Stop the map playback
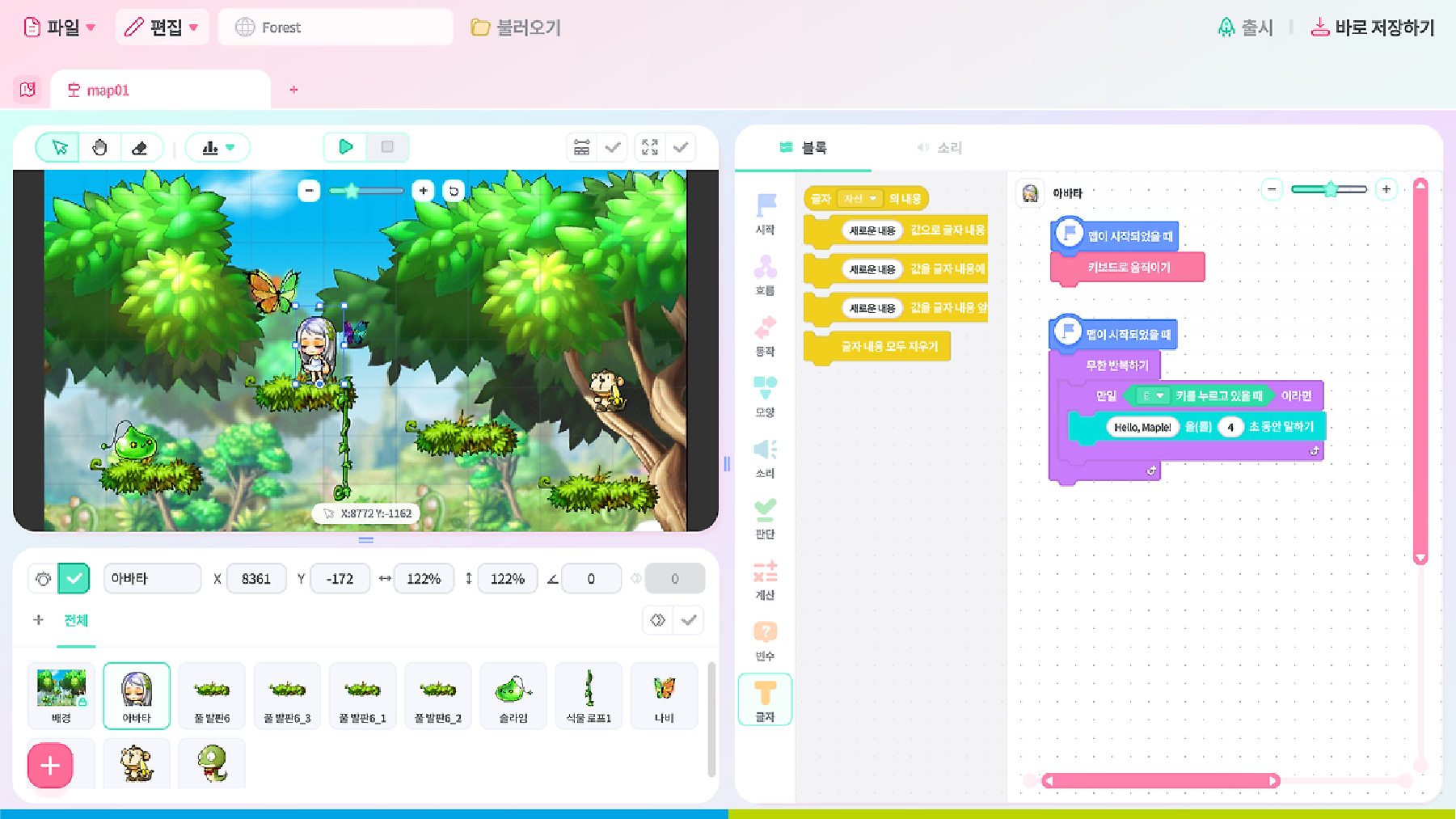The width and height of the screenshot is (1456, 819). pyautogui.click(x=387, y=146)
